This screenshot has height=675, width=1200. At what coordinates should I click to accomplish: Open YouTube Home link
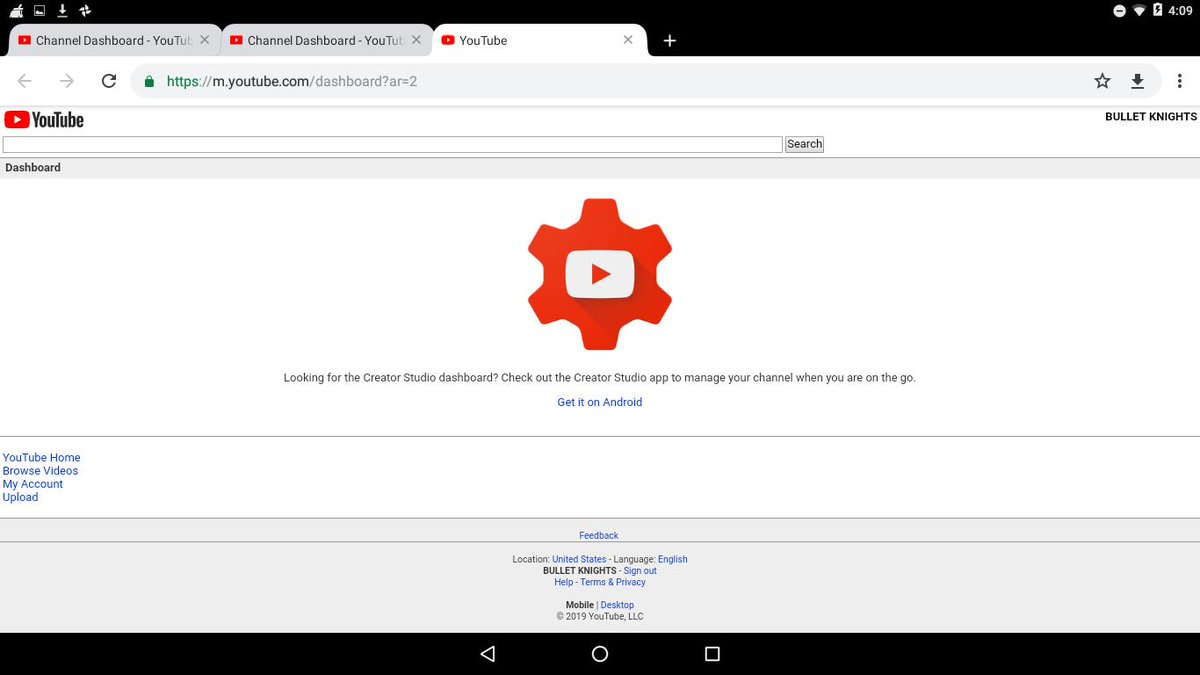coord(41,457)
